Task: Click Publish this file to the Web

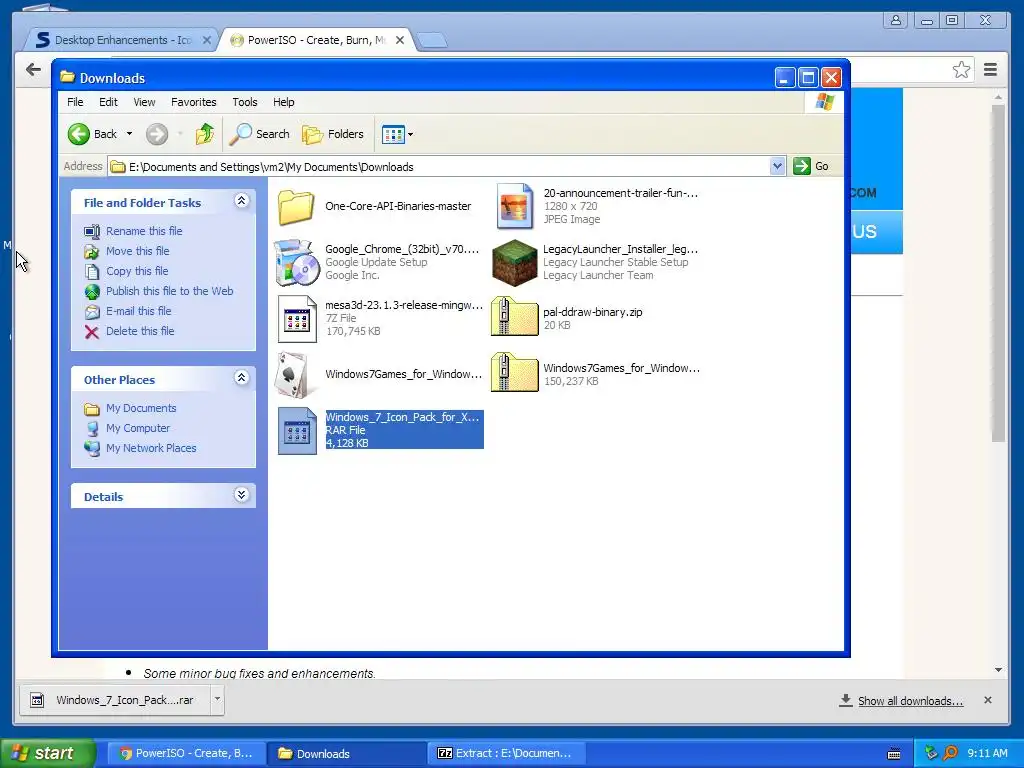Action: 170,291
